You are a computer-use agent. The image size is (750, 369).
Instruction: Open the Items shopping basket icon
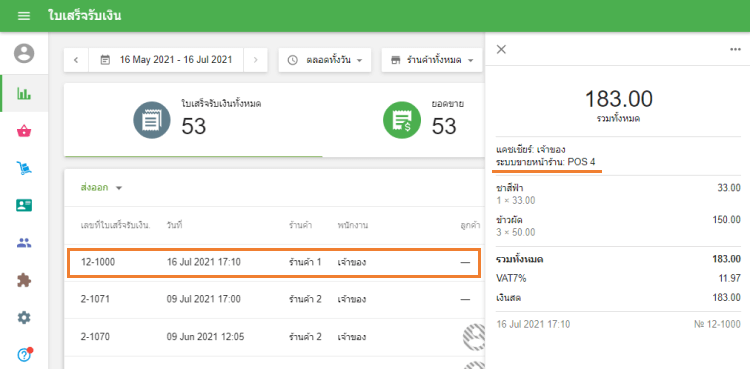pos(24,131)
